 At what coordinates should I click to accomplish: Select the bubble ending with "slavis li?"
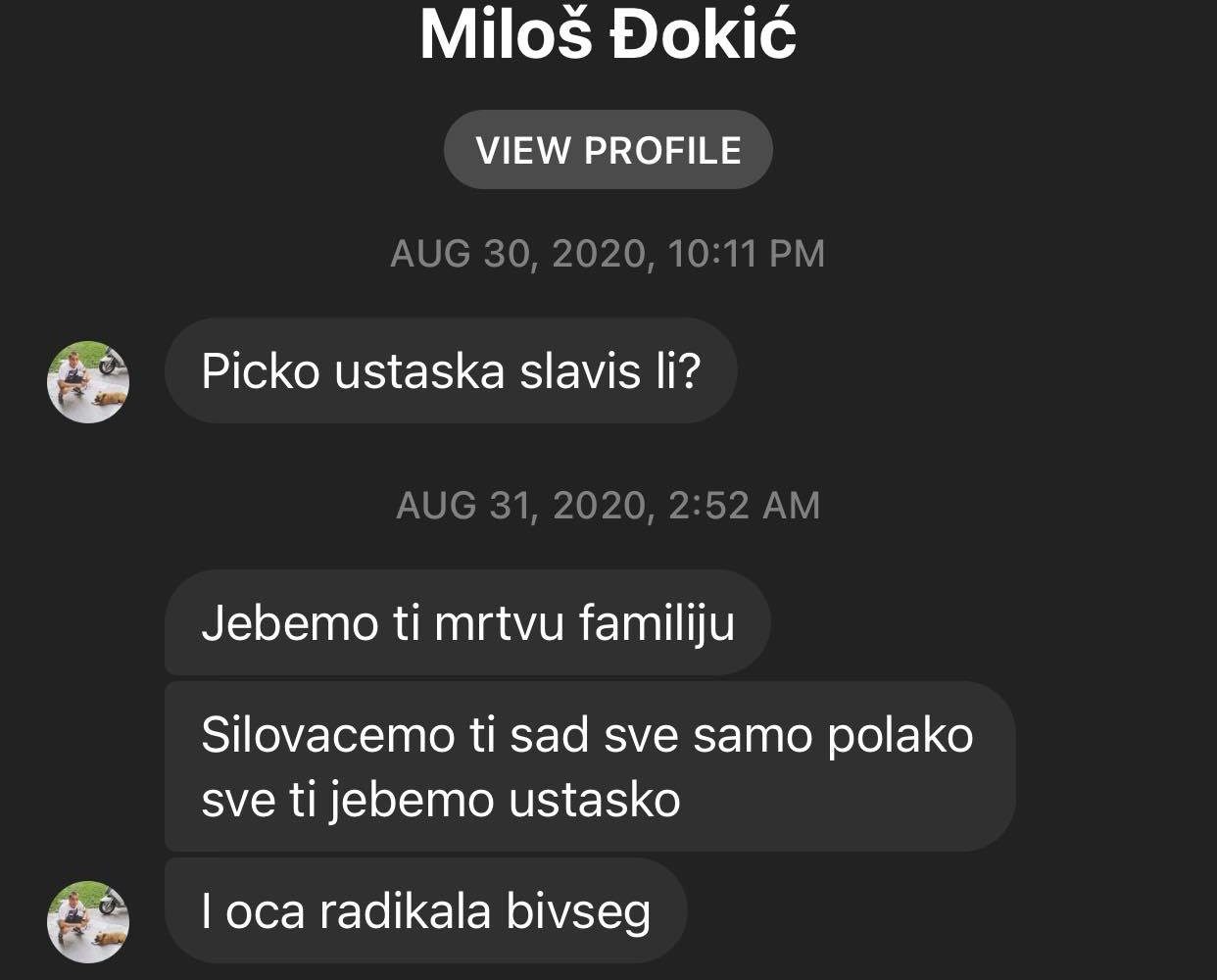point(450,371)
